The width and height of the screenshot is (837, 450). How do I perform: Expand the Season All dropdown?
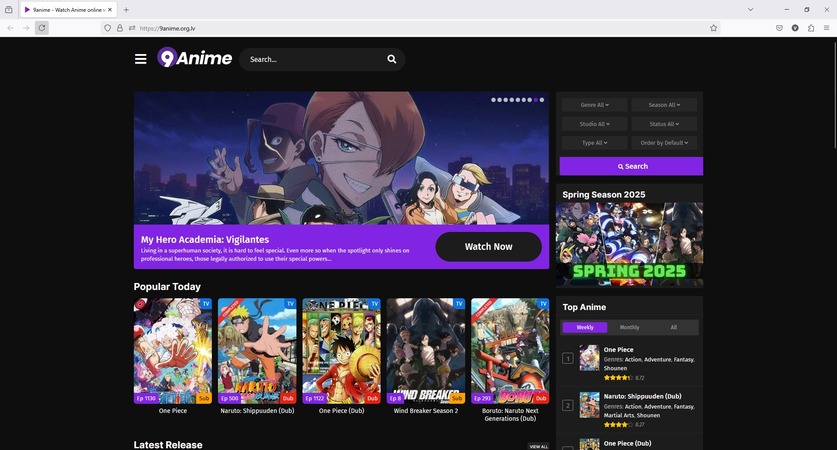[664, 105]
